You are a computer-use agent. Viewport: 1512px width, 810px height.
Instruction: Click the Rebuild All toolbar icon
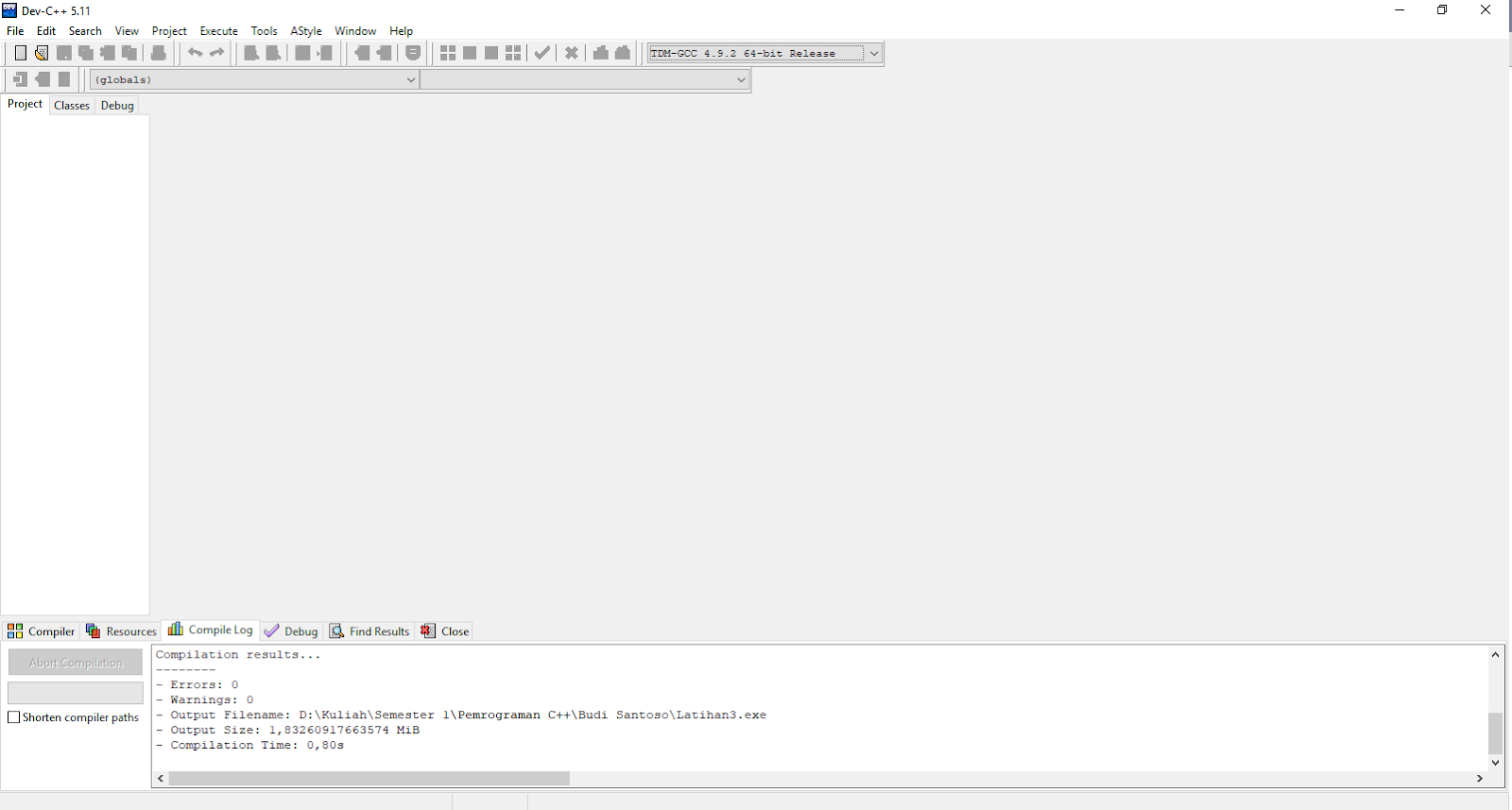[513, 53]
